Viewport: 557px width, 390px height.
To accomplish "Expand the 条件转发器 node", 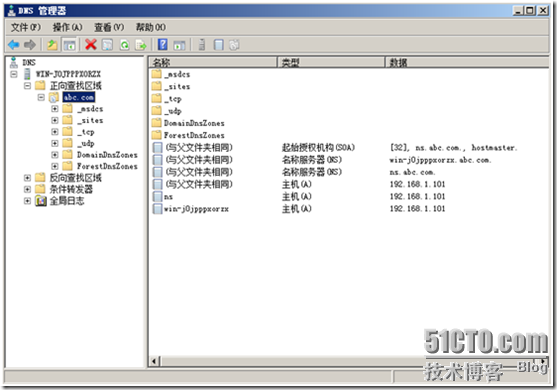I will [x=27, y=189].
